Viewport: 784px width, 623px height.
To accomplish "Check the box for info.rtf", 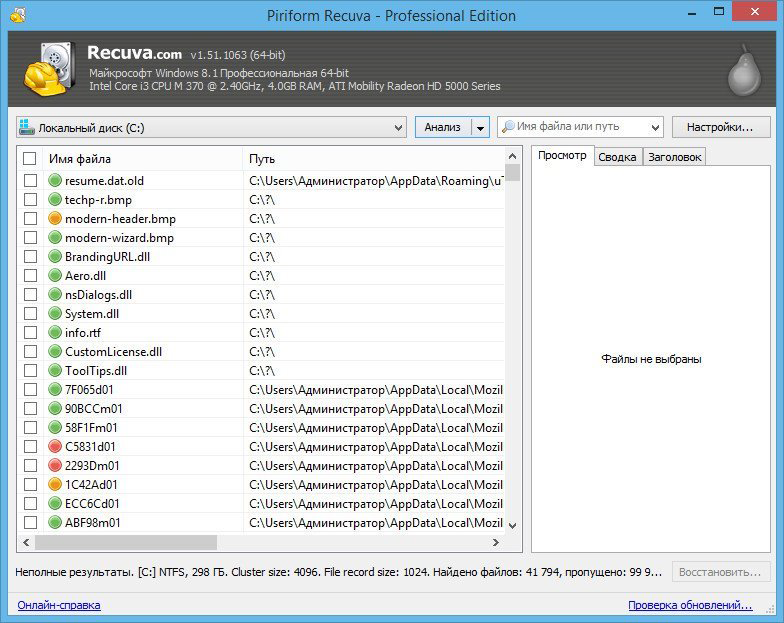I will click(30, 332).
